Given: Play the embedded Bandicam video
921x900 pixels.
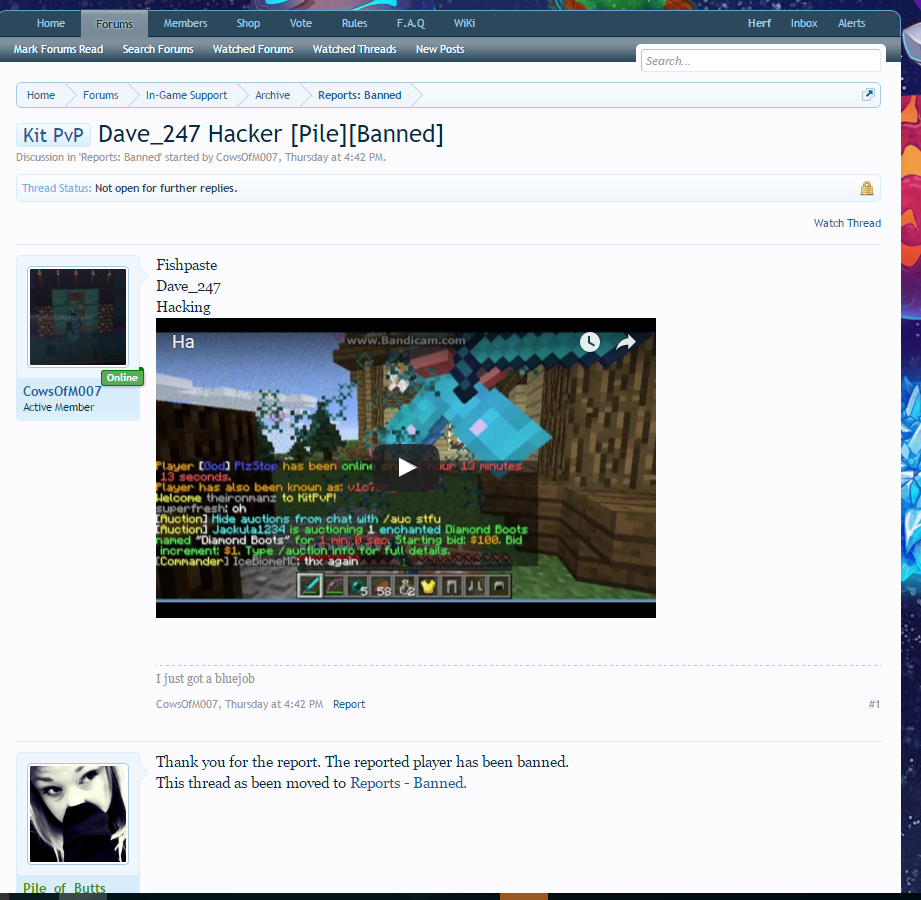Looking at the screenshot, I should [406, 468].
